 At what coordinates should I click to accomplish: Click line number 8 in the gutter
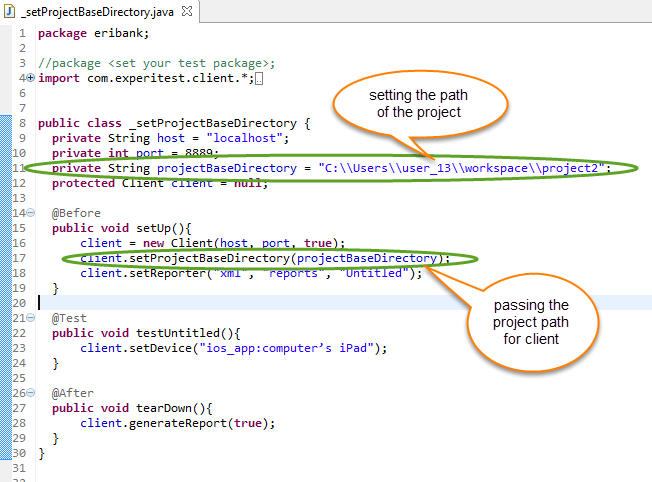pyautogui.click(x=22, y=123)
